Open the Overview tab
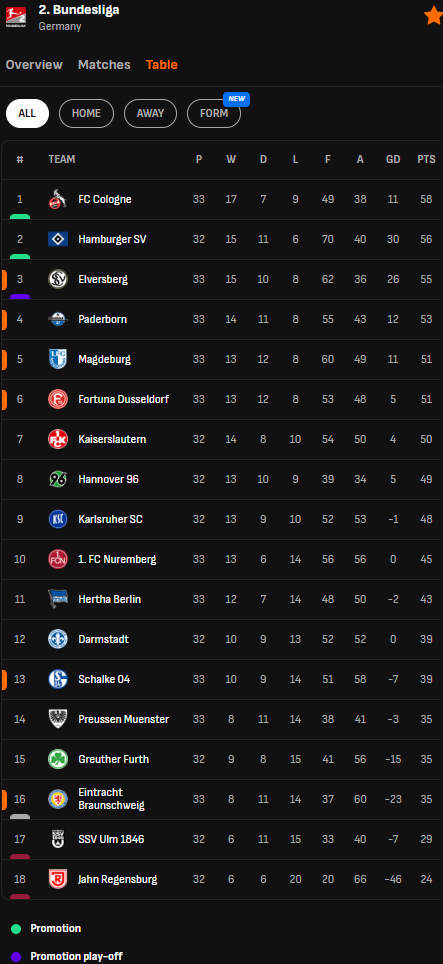Screen dimensions: 443x964 (34, 65)
